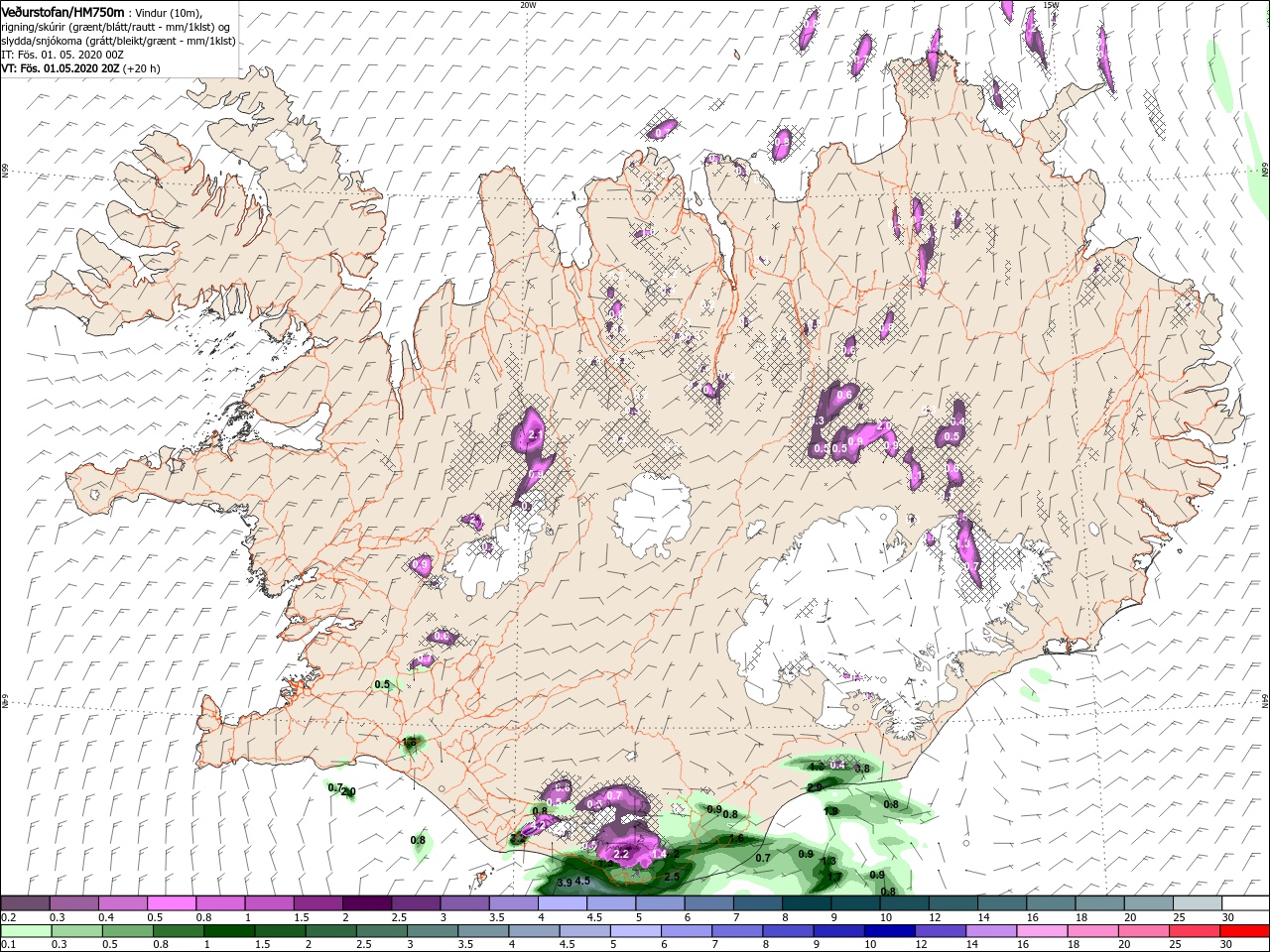Click the 4.5 precipitation value on the map
Screen dimensions: 1270x952
pos(583,881)
